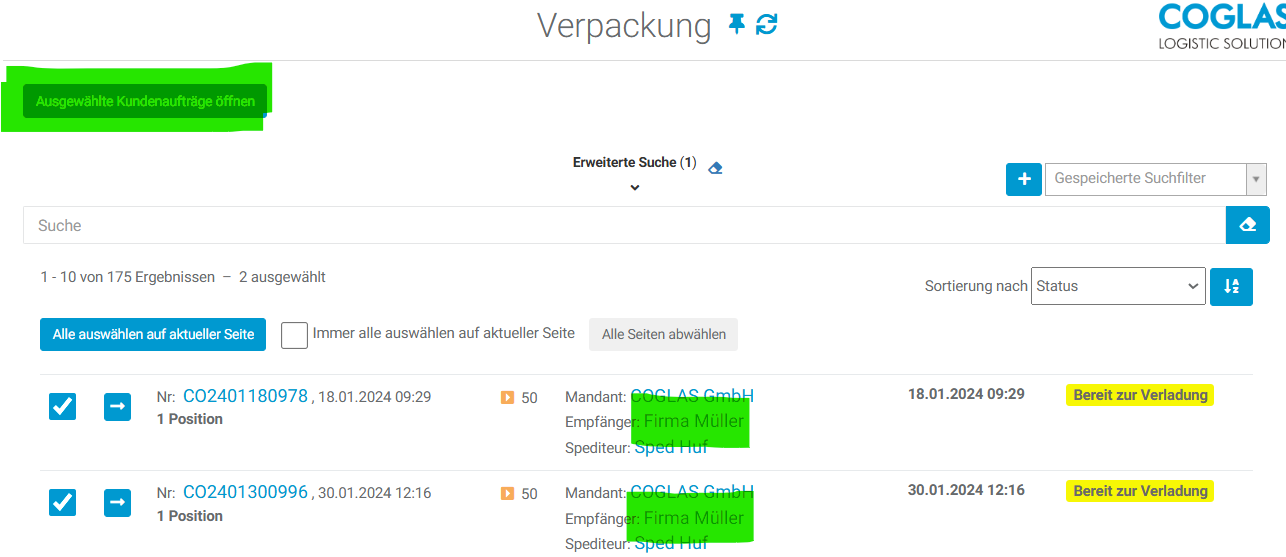Uncheck the checkbox for order CO2401180978
The image size is (1286, 557).
click(62, 406)
